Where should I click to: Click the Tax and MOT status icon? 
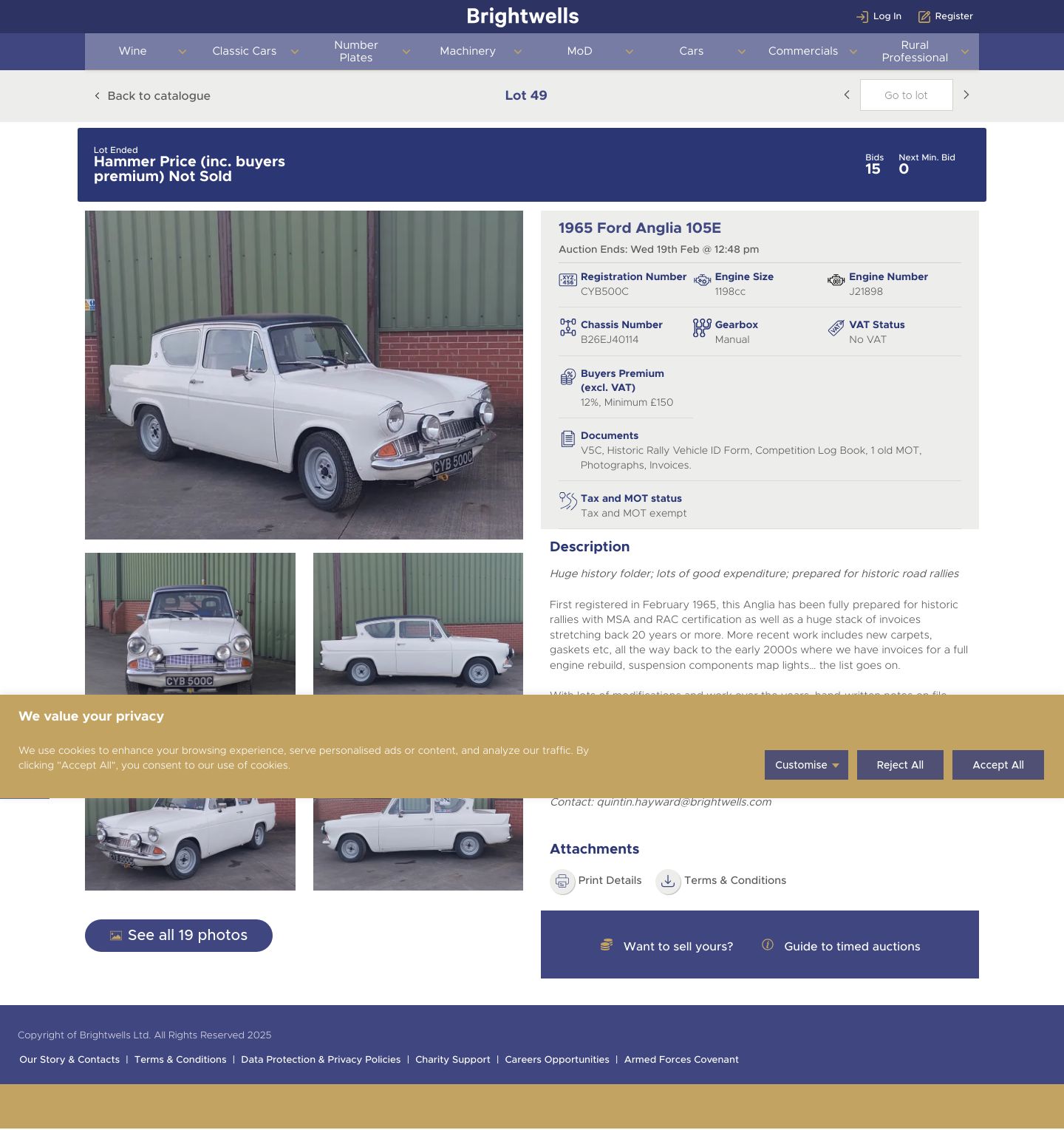(x=567, y=501)
